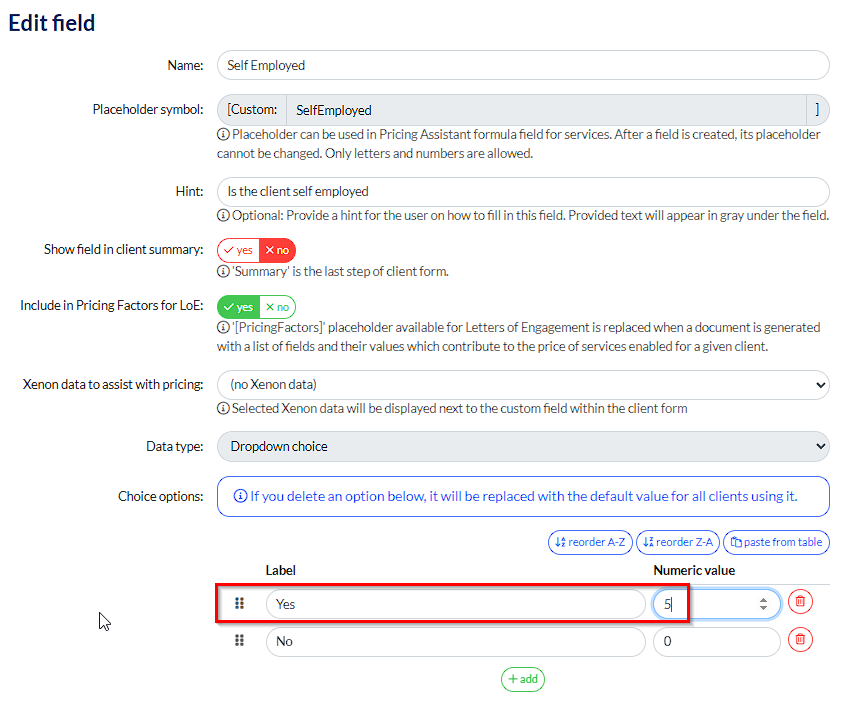Click info icon below Placeholder symbol field
841x708 pixels.
(223, 135)
